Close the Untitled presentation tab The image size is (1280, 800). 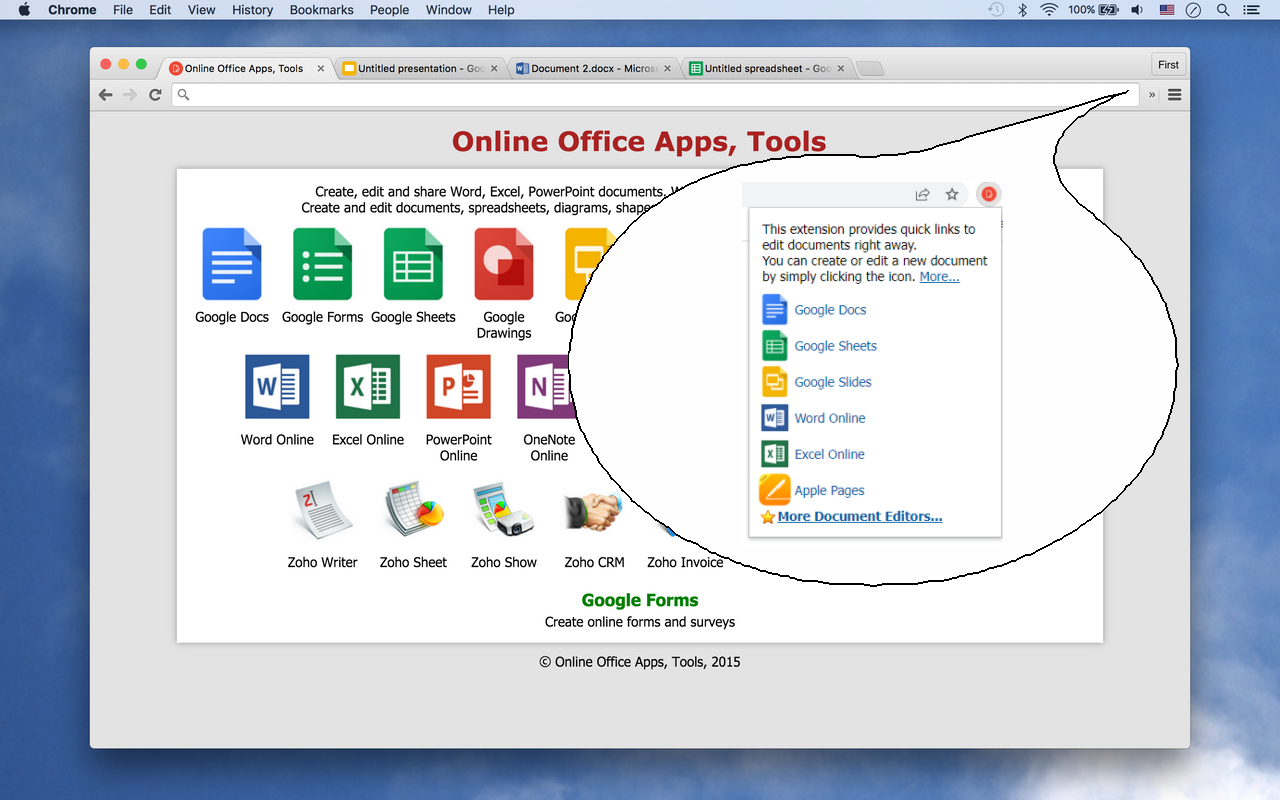[494, 69]
